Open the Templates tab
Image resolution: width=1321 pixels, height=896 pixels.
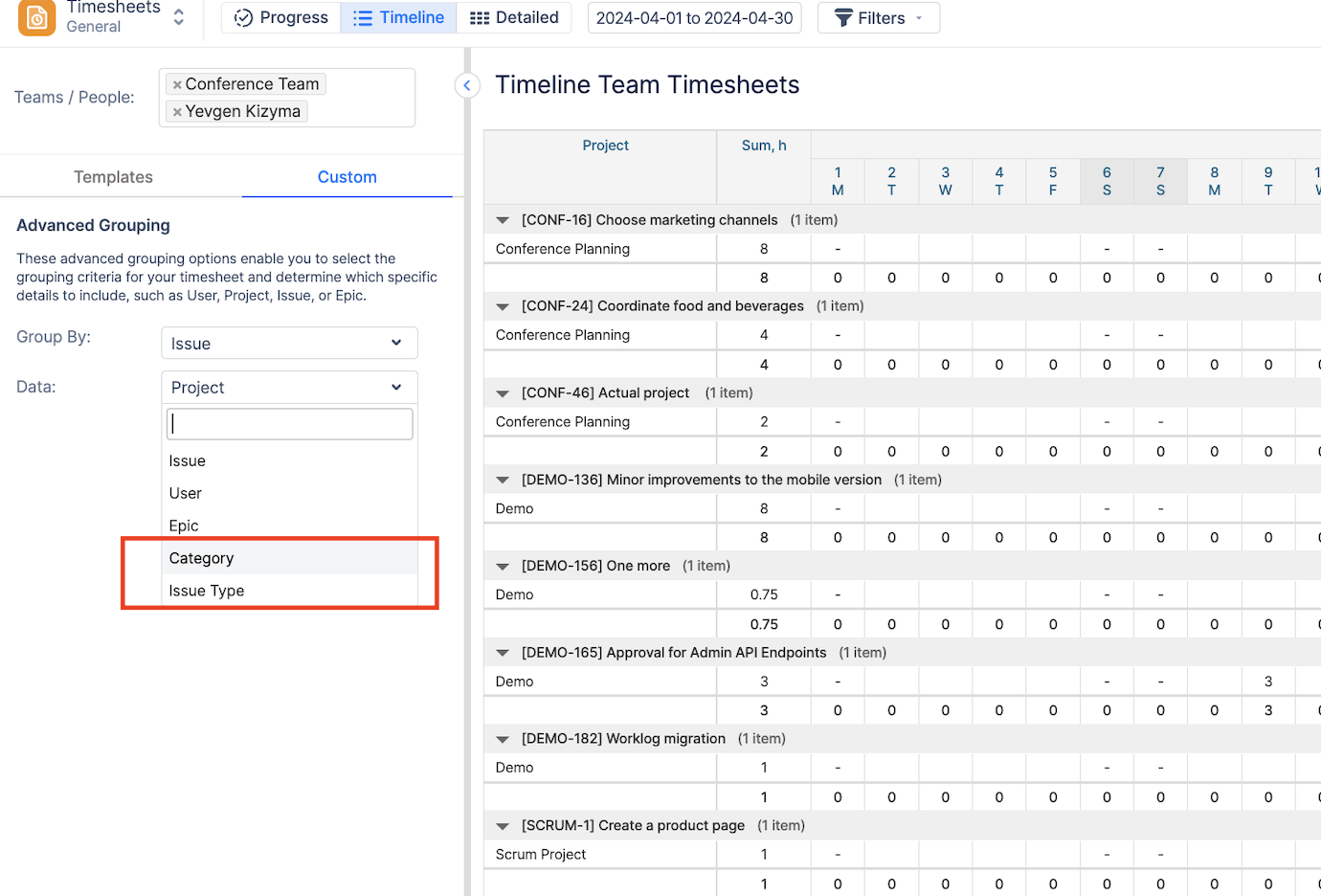(113, 177)
